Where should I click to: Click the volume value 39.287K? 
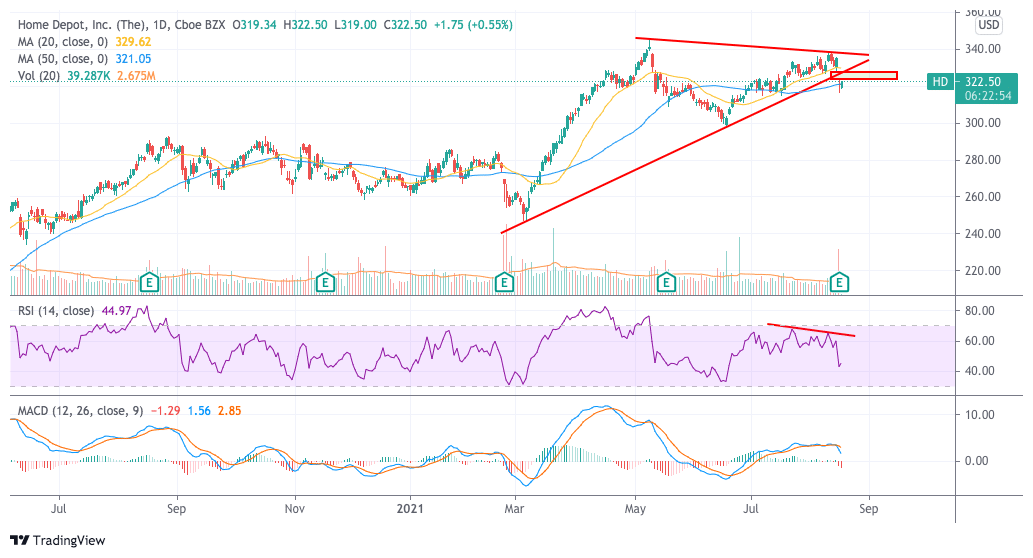[x=89, y=76]
